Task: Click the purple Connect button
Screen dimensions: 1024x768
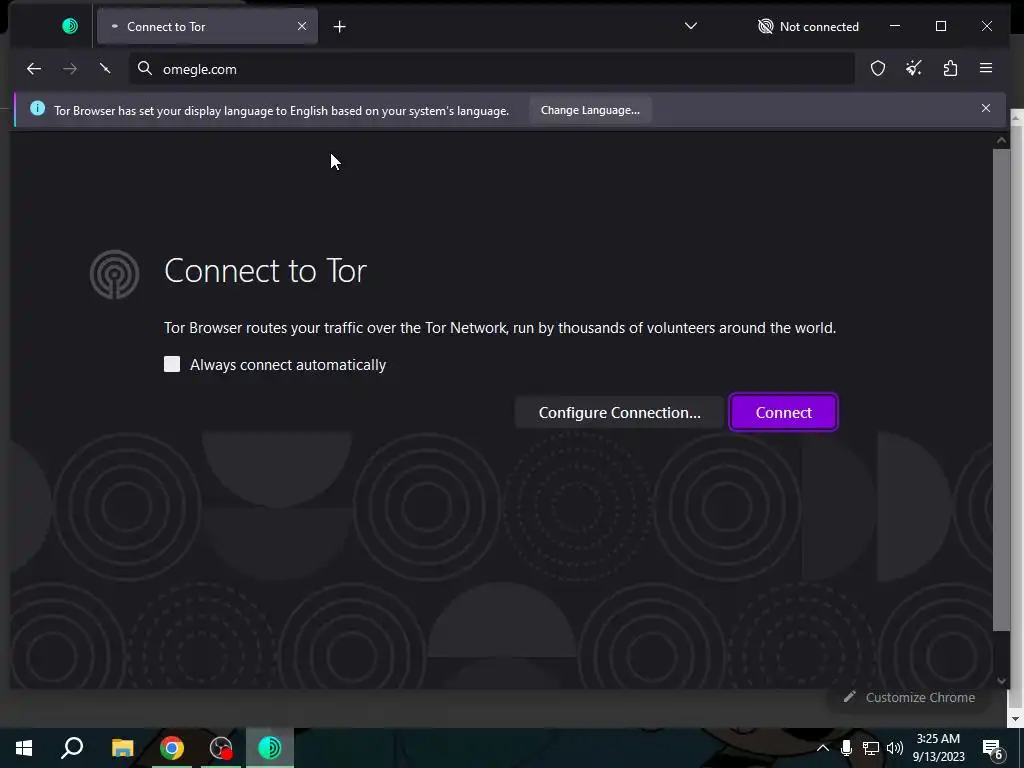Action: tap(784, 413)
